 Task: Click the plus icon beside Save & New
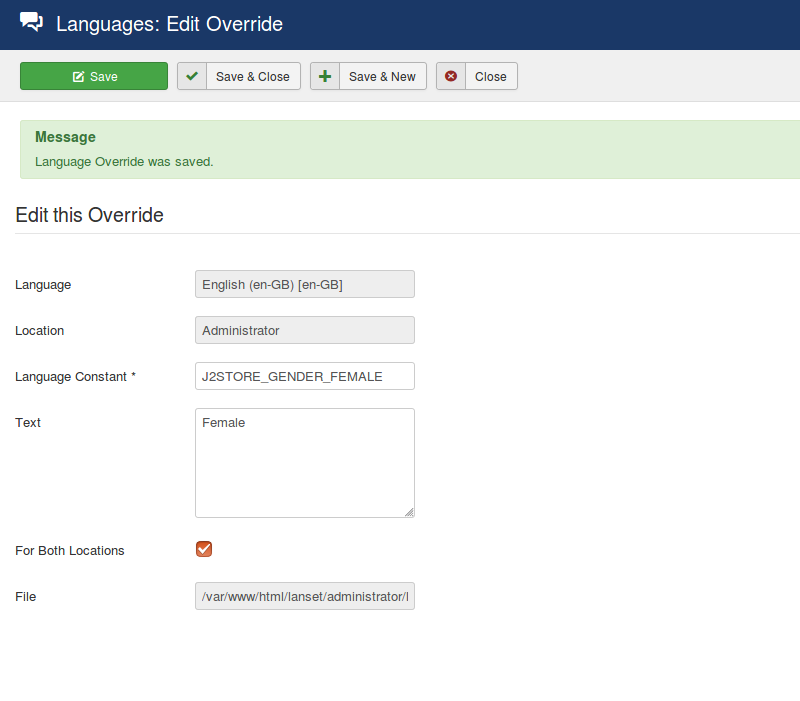pyautogui.click(x=325, y=77)
